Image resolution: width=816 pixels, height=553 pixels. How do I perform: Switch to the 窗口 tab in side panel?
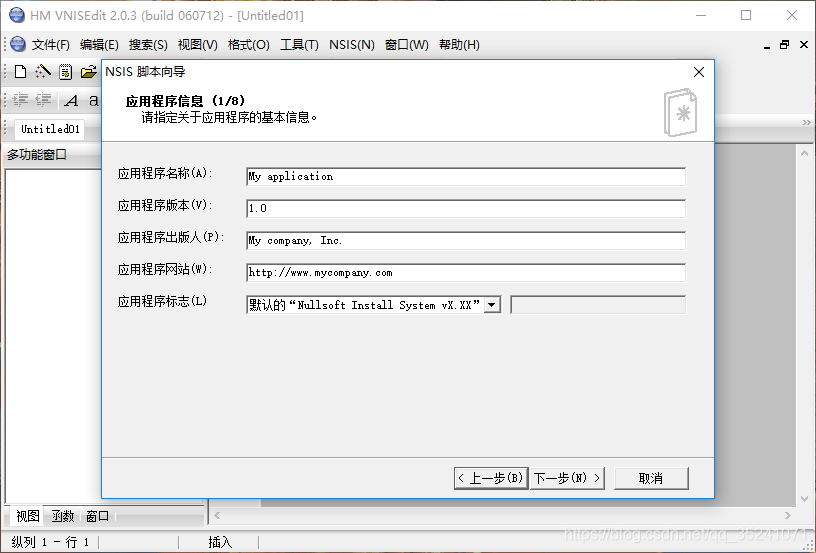coord(97,516)
